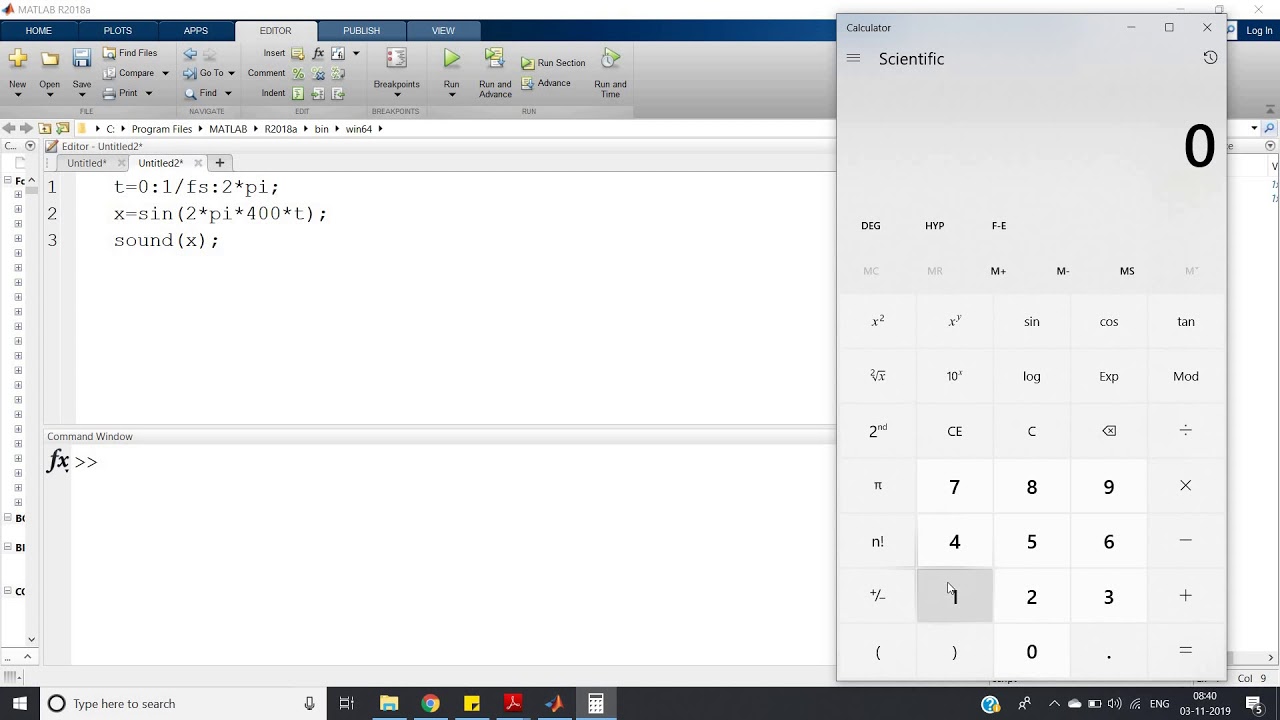The image size is (1280, 720).
Task: Click the Run and Time icon
Action: 610,59
